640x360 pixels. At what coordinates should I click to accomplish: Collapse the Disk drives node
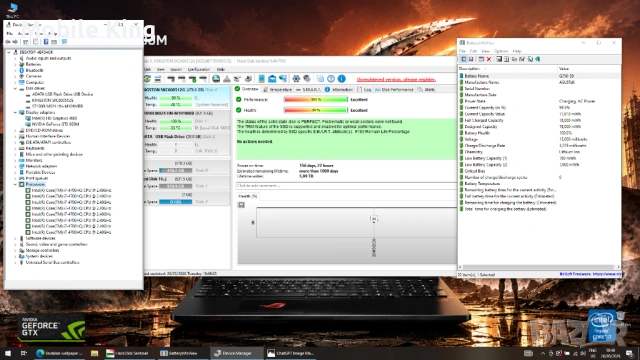[16, 88]
